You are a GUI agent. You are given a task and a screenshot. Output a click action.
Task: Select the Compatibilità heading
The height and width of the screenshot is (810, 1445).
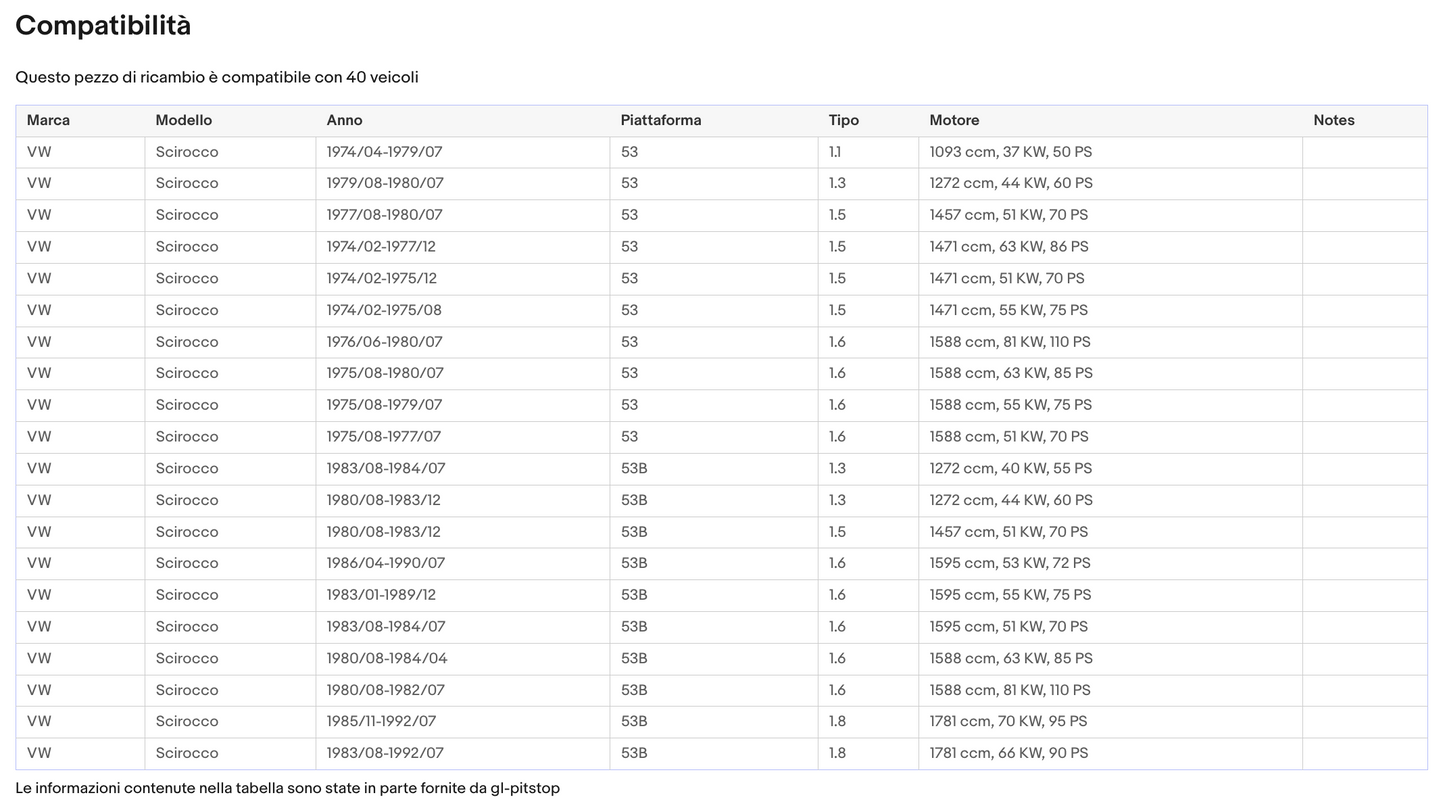103,26
